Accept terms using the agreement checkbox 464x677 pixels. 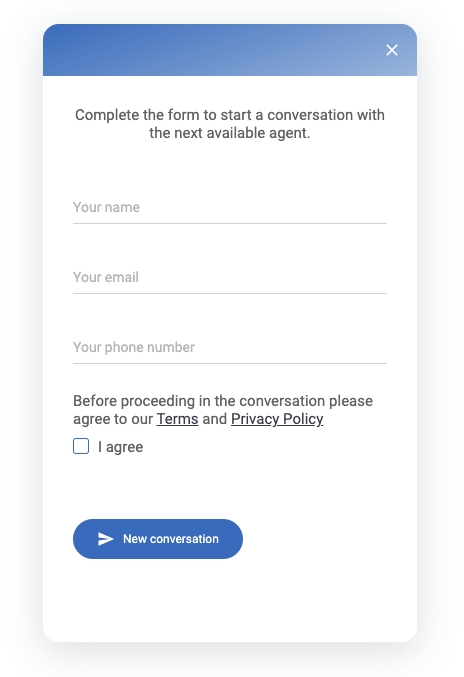pos(81,446)
